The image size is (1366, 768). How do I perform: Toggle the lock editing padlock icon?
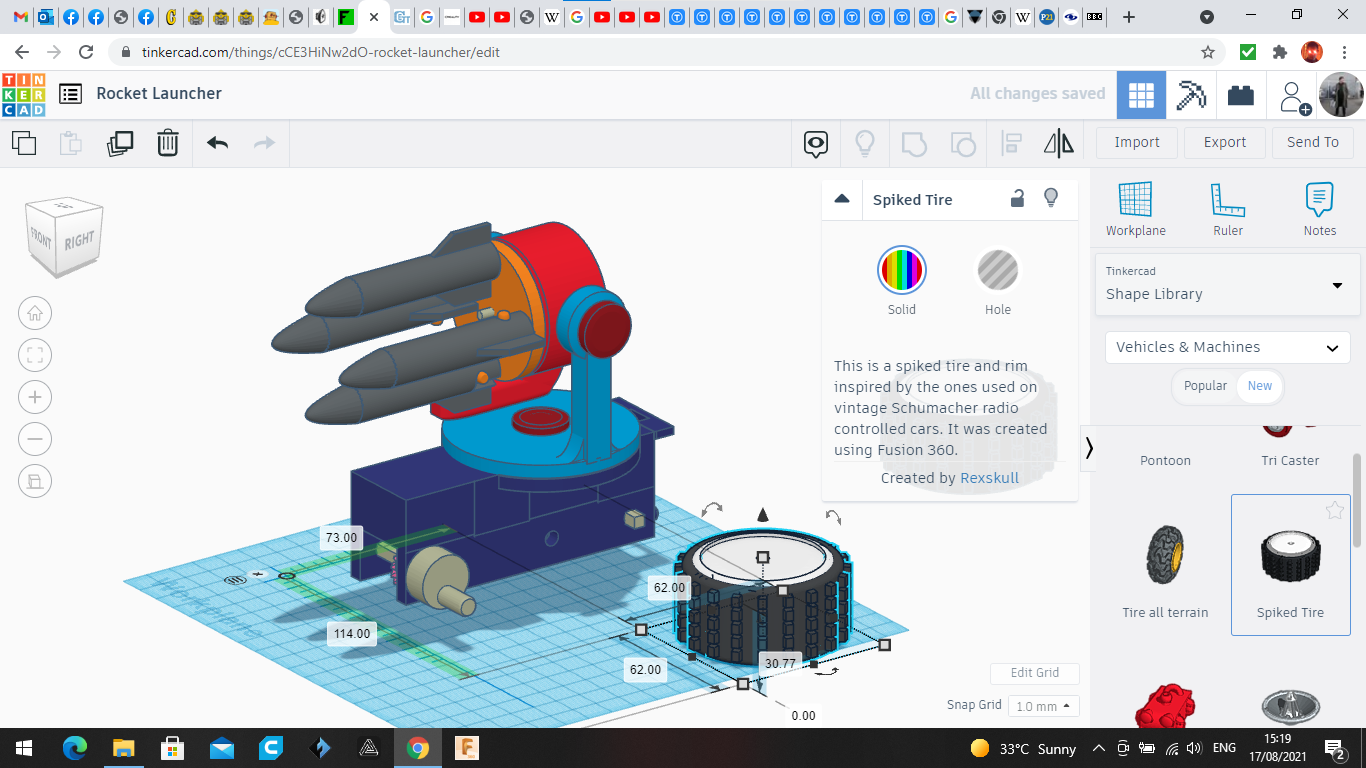(x=1017, y=199)
